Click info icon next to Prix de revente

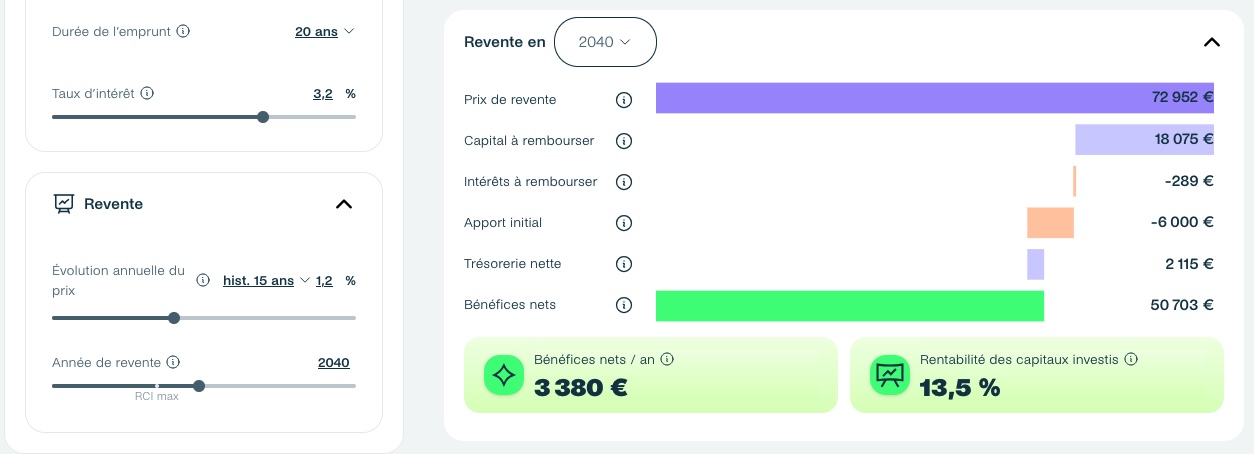(x=624, y=100)
